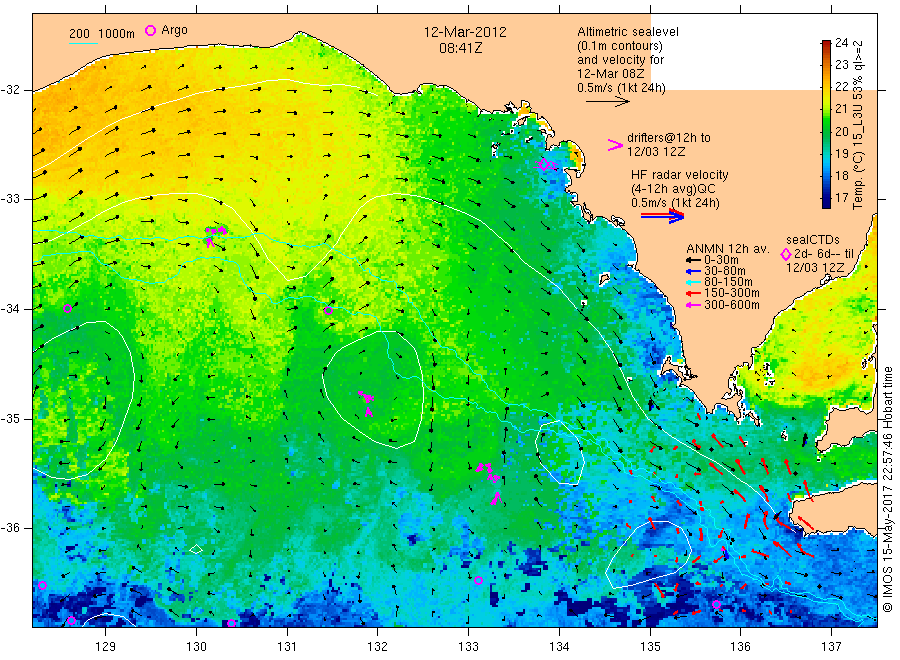Click the dark red top of temperature colorbar

[826, 44]
